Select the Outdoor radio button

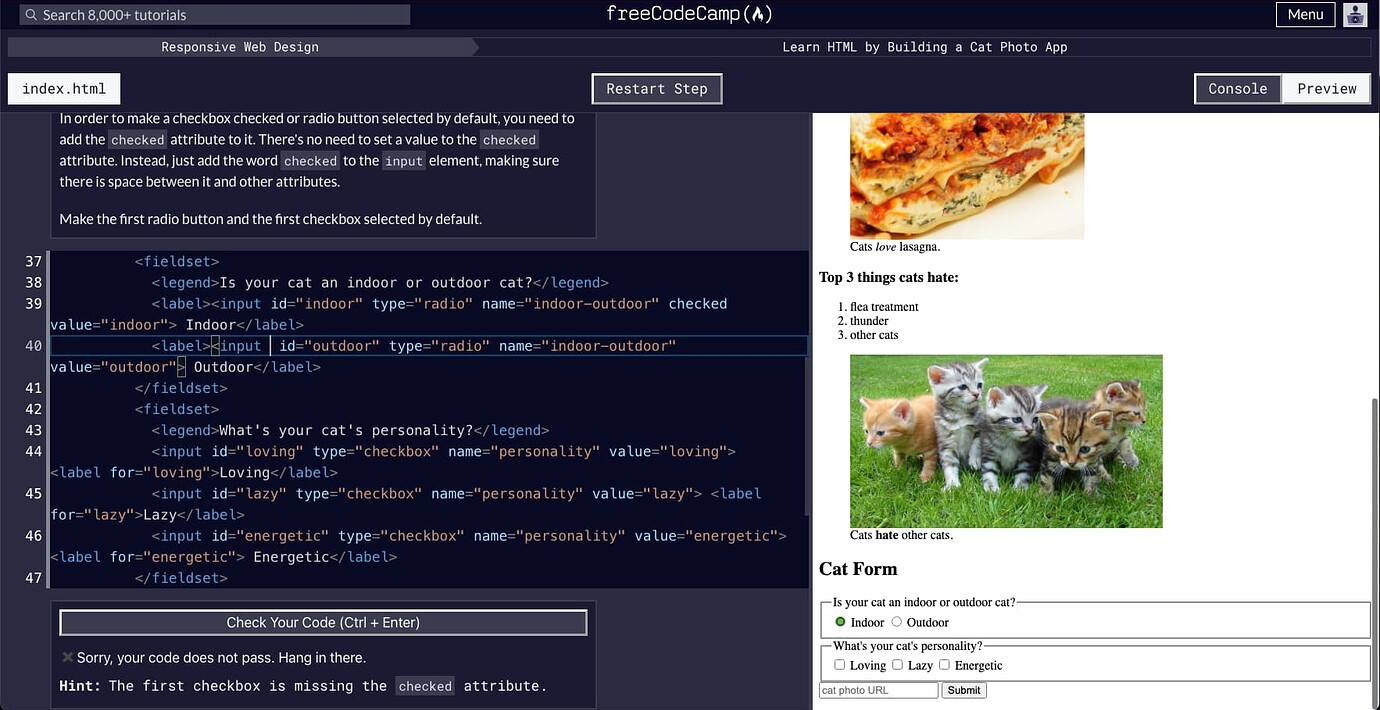click(899, 622)
